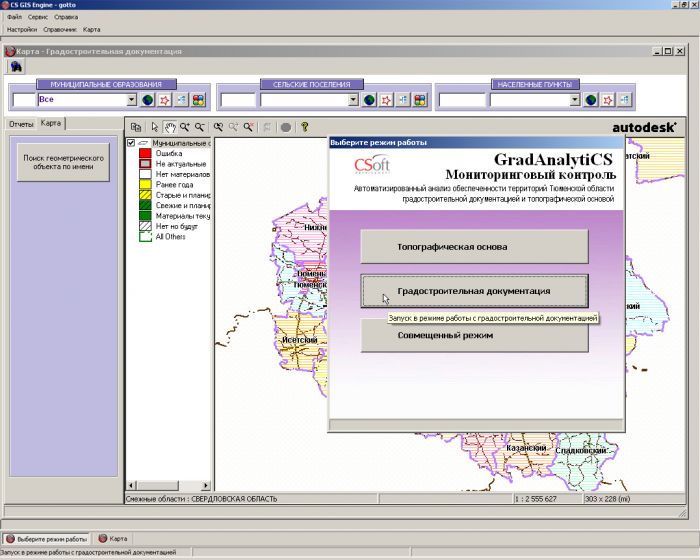Click the blue tree icon in Сельские поселения panel
Viewport: 700px width, 560px height.
[x=403, y=100]
